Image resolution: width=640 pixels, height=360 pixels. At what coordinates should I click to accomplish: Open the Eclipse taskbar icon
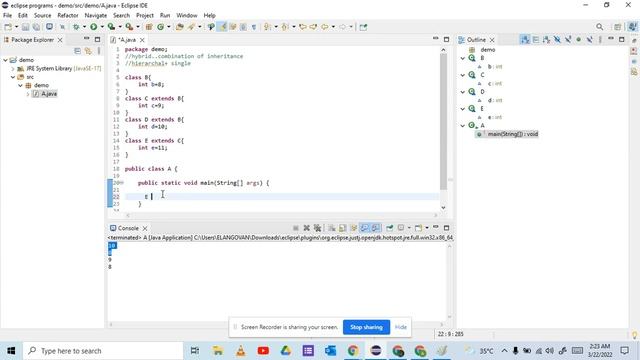click(x=376, y=351)
